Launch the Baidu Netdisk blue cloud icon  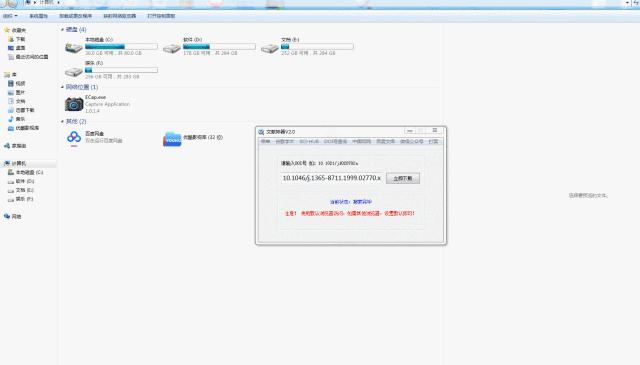coord(74,138)
